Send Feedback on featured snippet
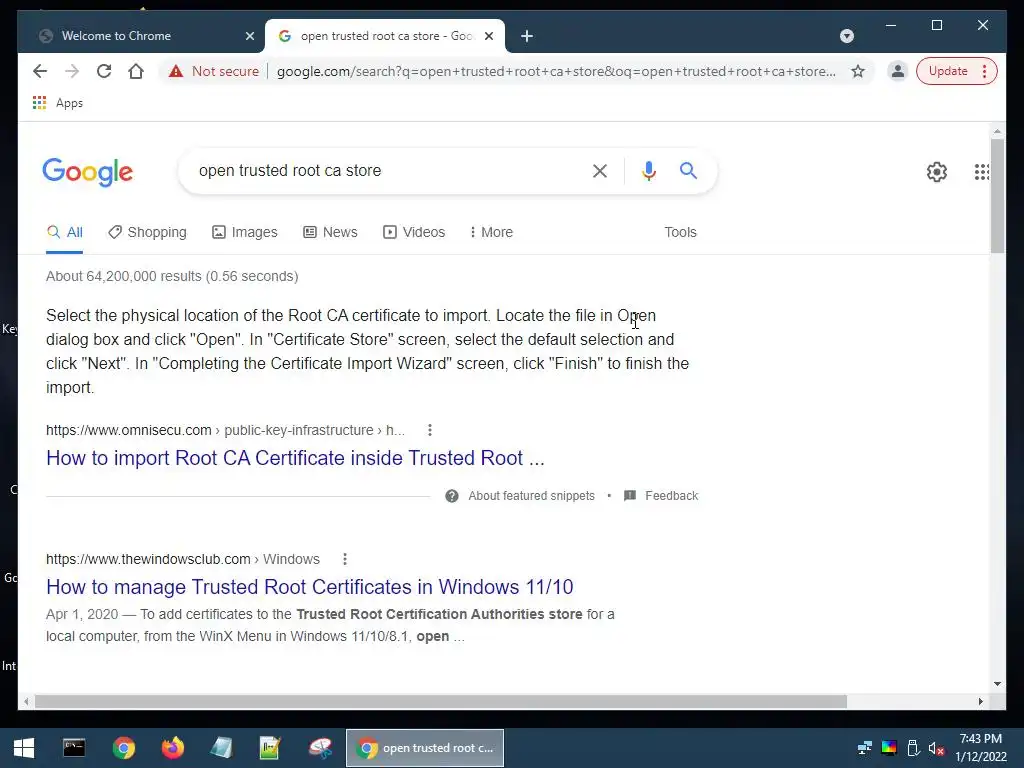 [x=661, y=496]
